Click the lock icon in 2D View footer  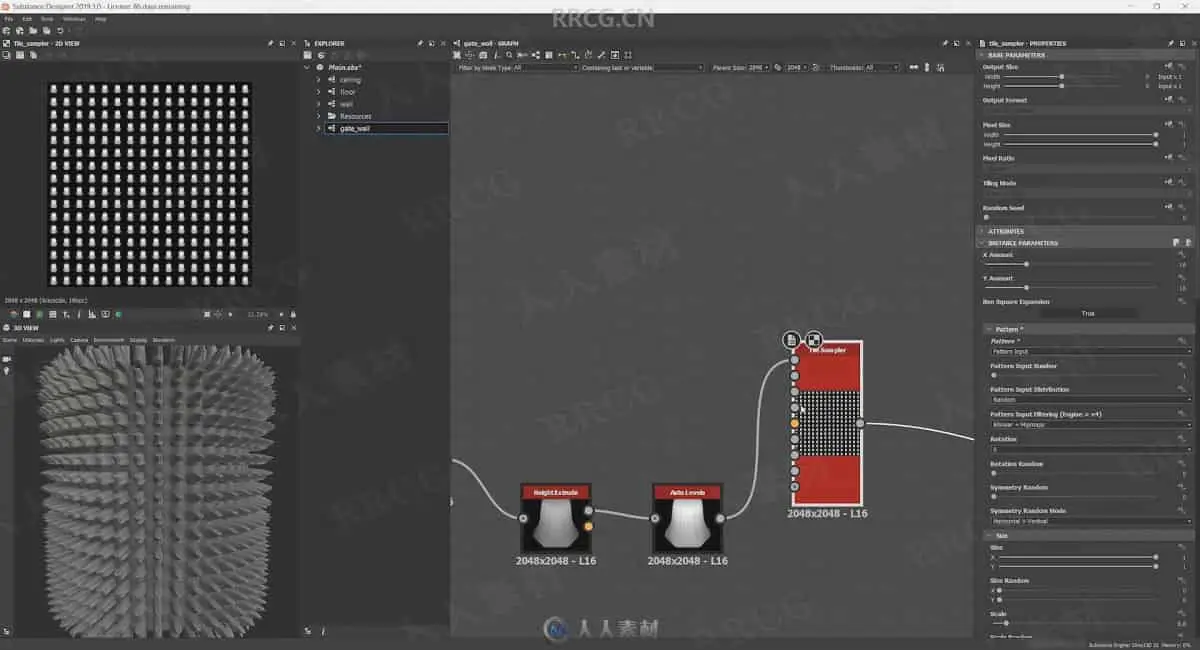293,314
